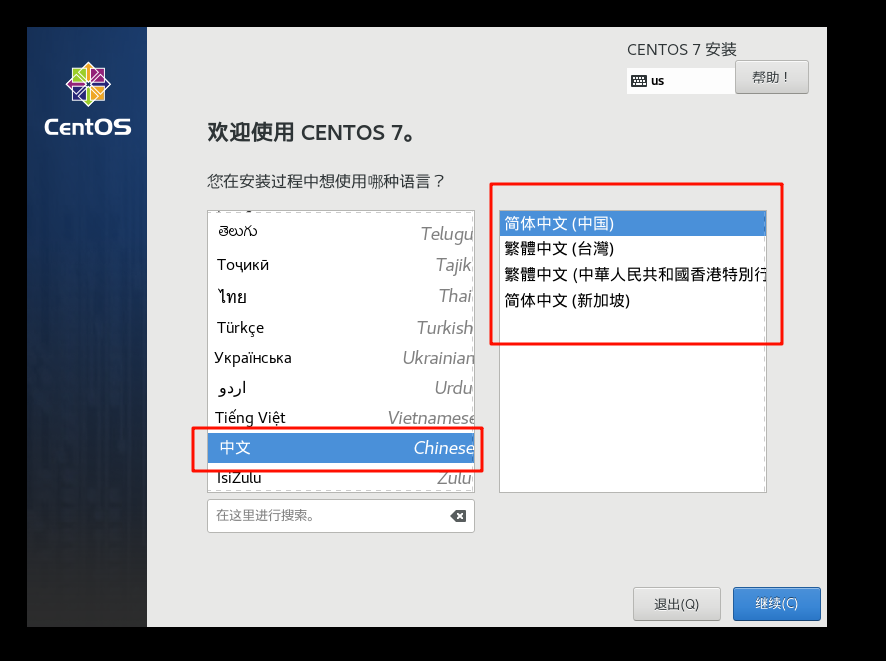Select Türkçe in the language list
Viewport: 886px width, 661px height.
(340, 327)
